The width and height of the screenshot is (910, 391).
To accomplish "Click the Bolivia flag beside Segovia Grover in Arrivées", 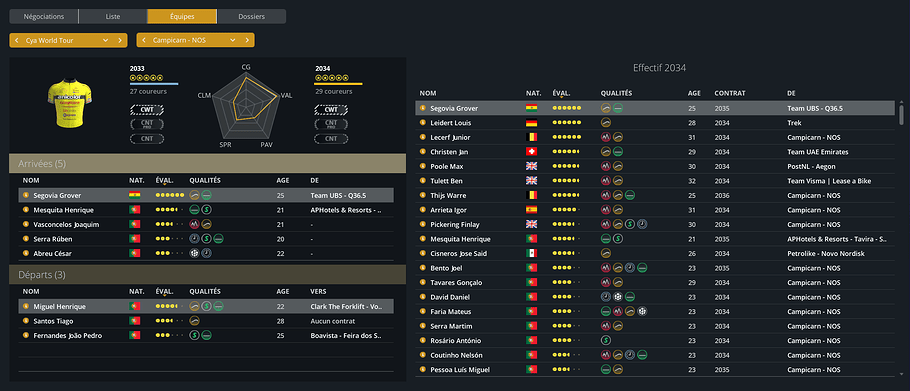I will pos(135,196).
